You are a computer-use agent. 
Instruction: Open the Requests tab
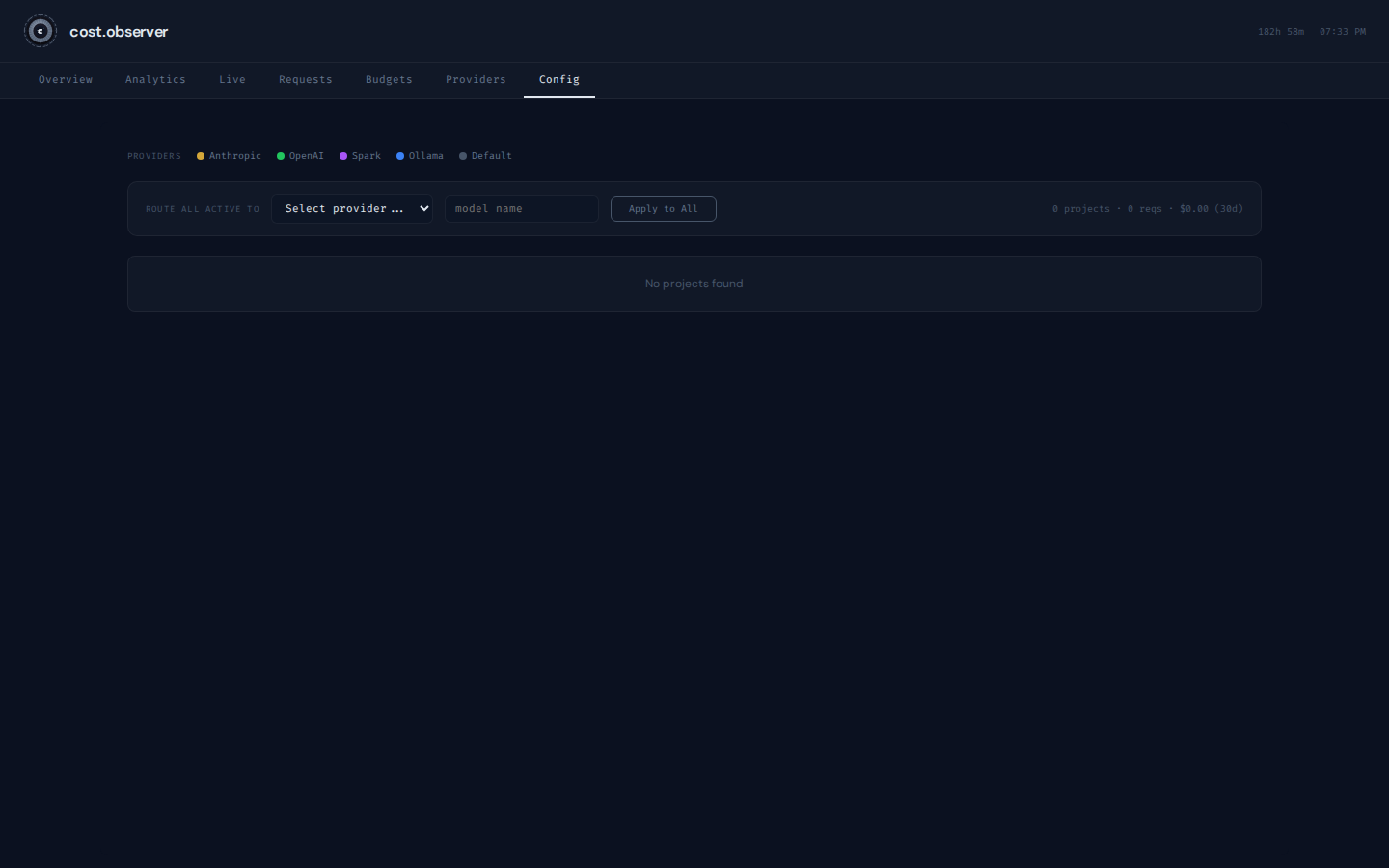point(306,80)
